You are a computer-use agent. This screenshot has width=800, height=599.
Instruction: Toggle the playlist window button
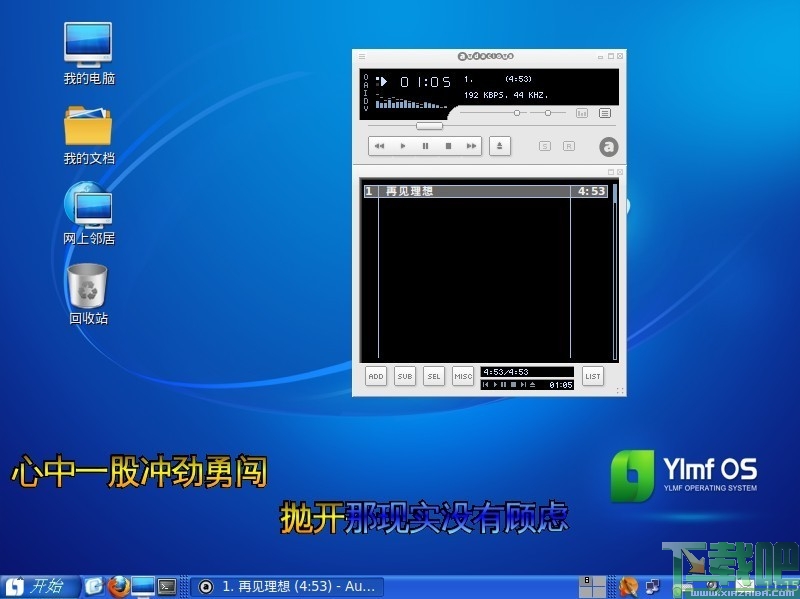(x=605, y=113)
